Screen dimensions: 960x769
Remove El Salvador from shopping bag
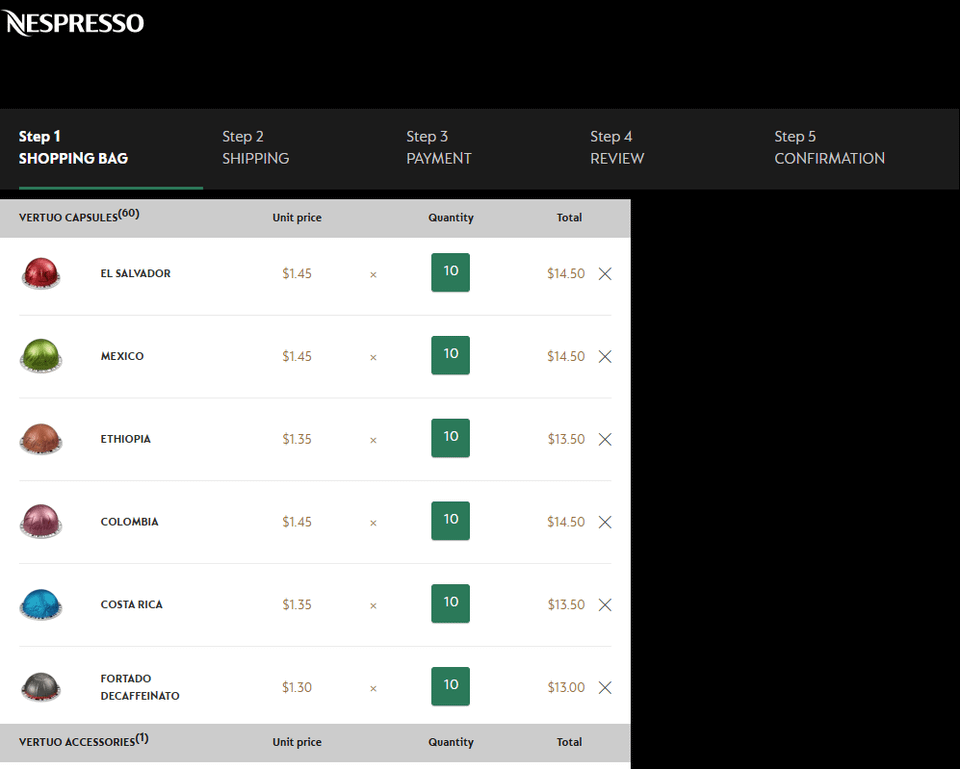click(605, 274)
